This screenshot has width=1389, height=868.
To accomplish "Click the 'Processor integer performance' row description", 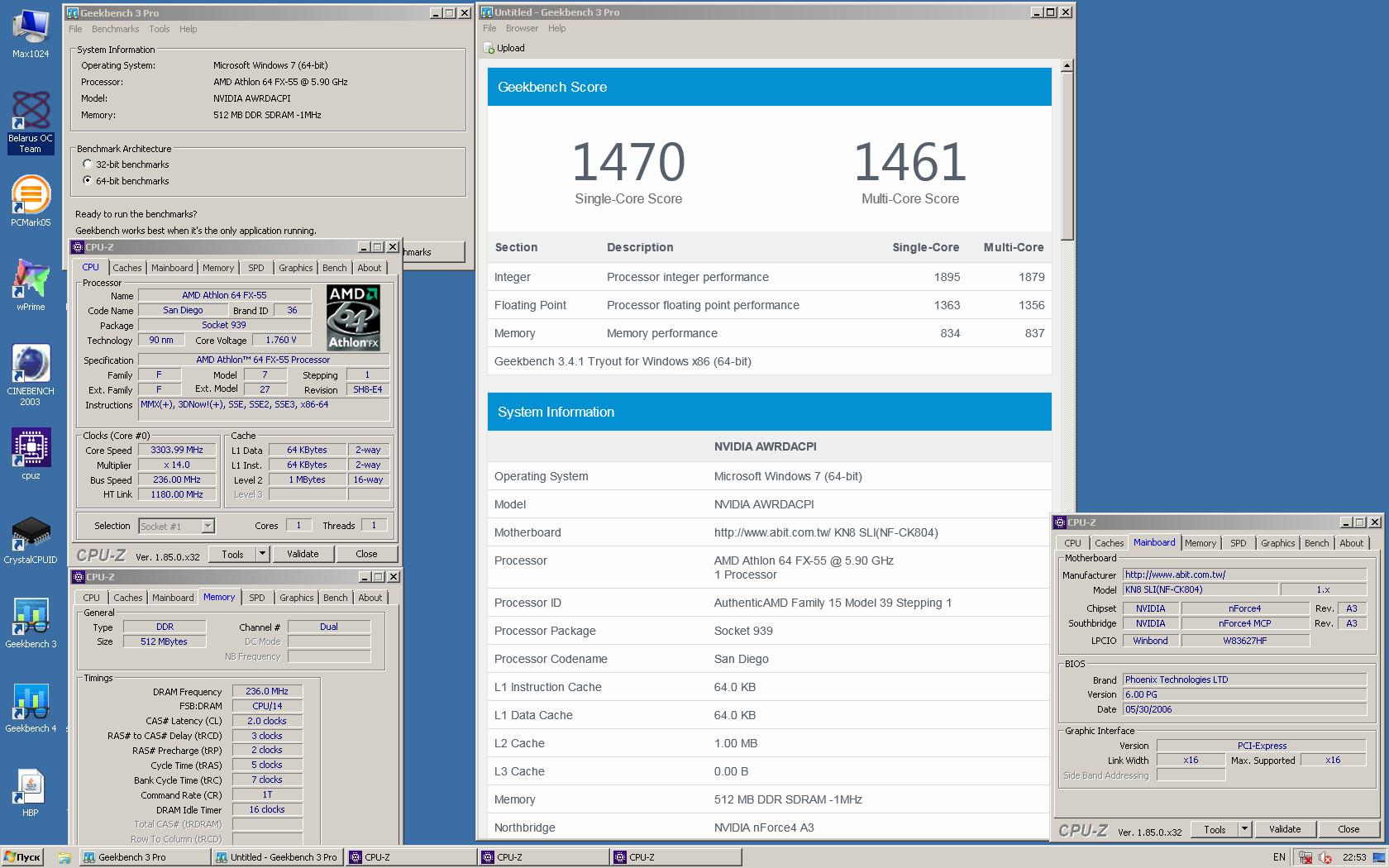I will (688, 277).
